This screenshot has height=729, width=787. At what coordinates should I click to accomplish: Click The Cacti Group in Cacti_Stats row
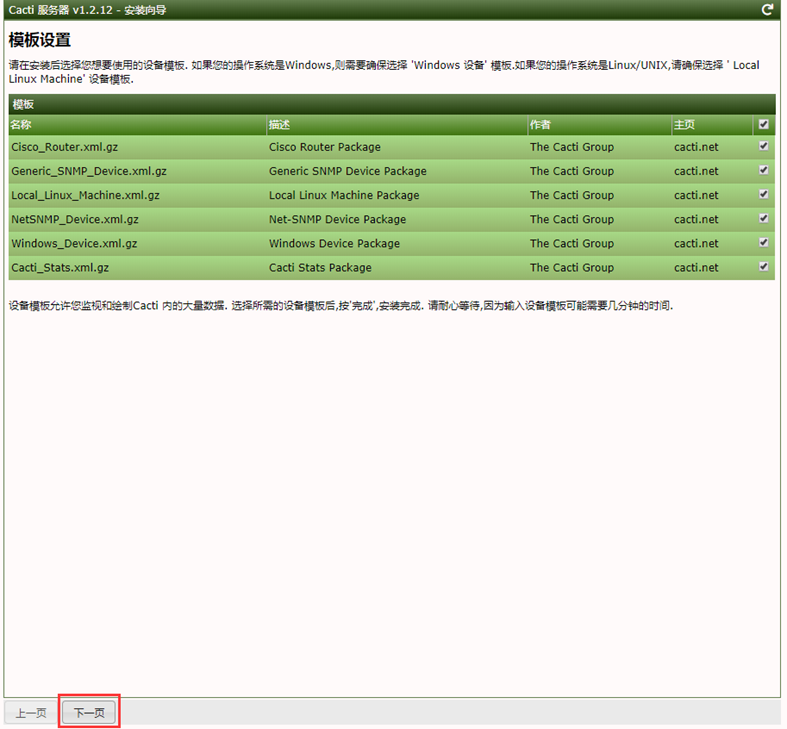coord(572,268)
